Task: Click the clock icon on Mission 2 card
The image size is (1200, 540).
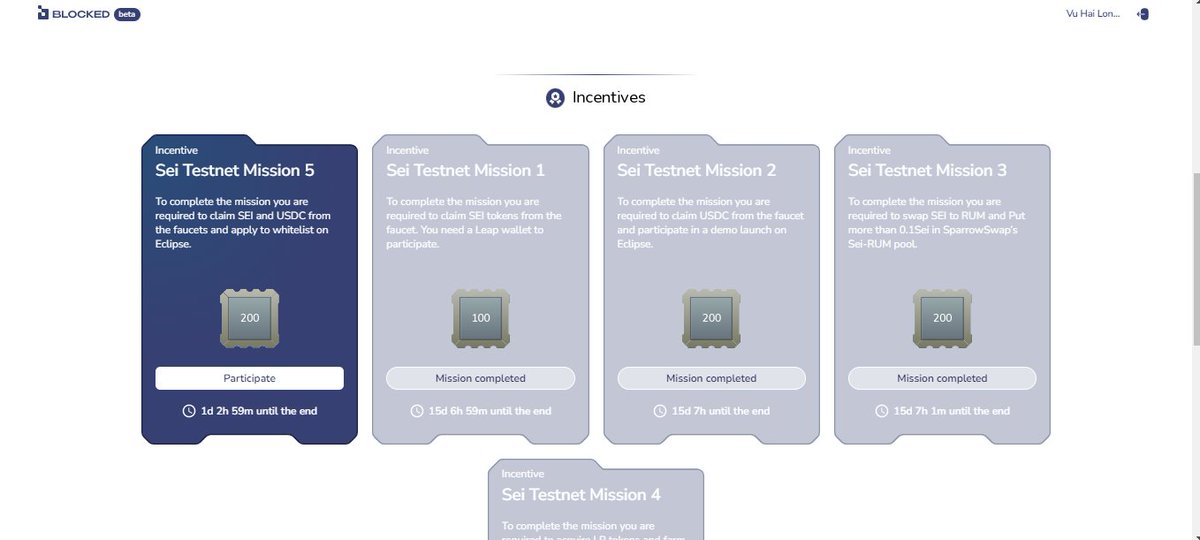Action: (659, 411)
